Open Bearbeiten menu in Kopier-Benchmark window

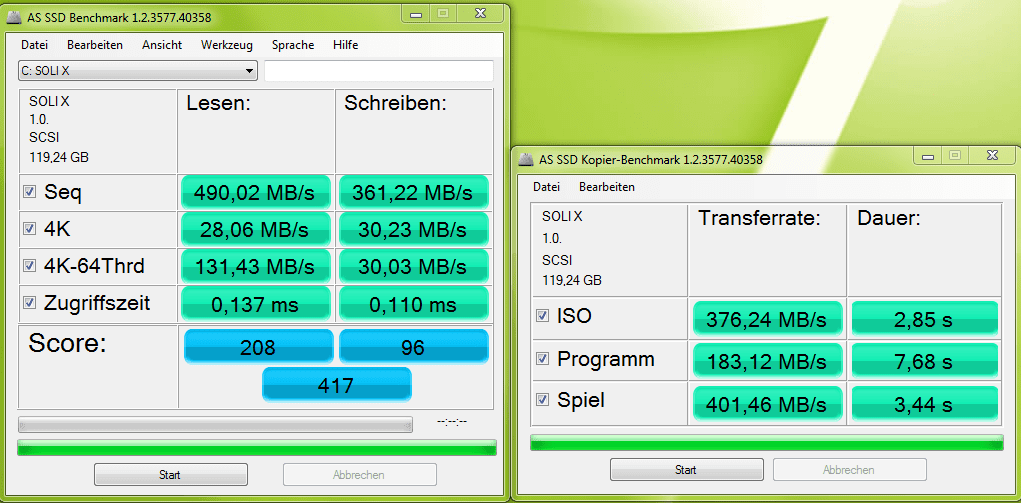[607, 187]
